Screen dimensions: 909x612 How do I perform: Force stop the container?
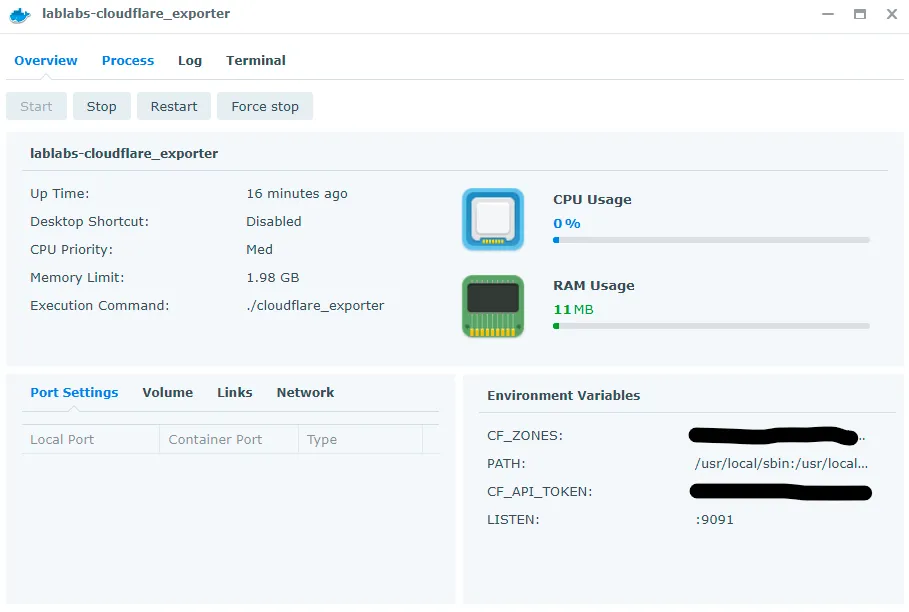point(265,106)
